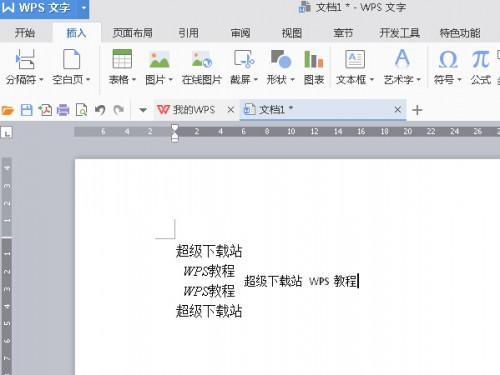The image size is (500, 375).
Task: Click the tab stop selector at ruler corner
Action: pos(7,132)
